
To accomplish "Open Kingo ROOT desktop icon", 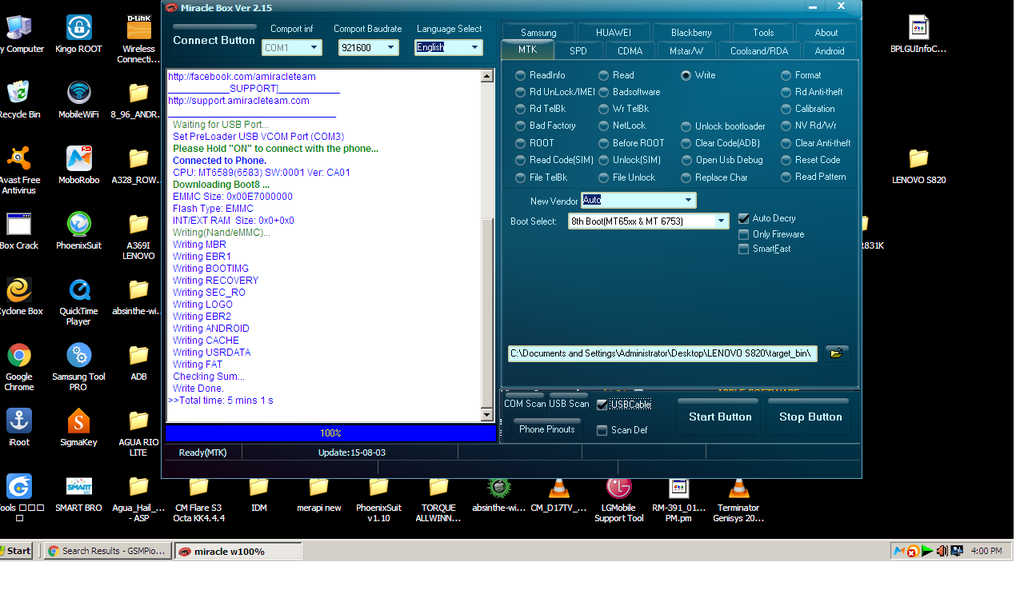I will click(x=78, y=28).
